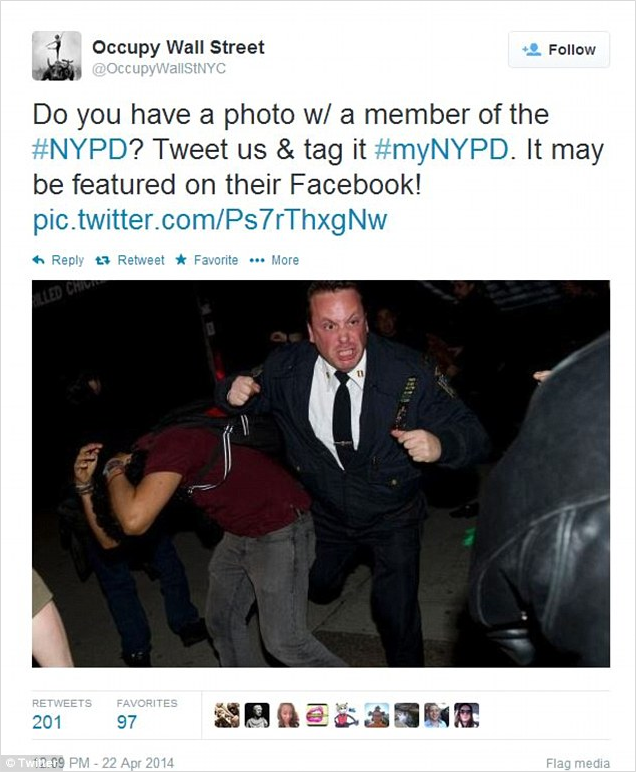Click the white statue bust avatar
Image resolution: width=636 pixels, height=772 pixels.
pos(257,715)
